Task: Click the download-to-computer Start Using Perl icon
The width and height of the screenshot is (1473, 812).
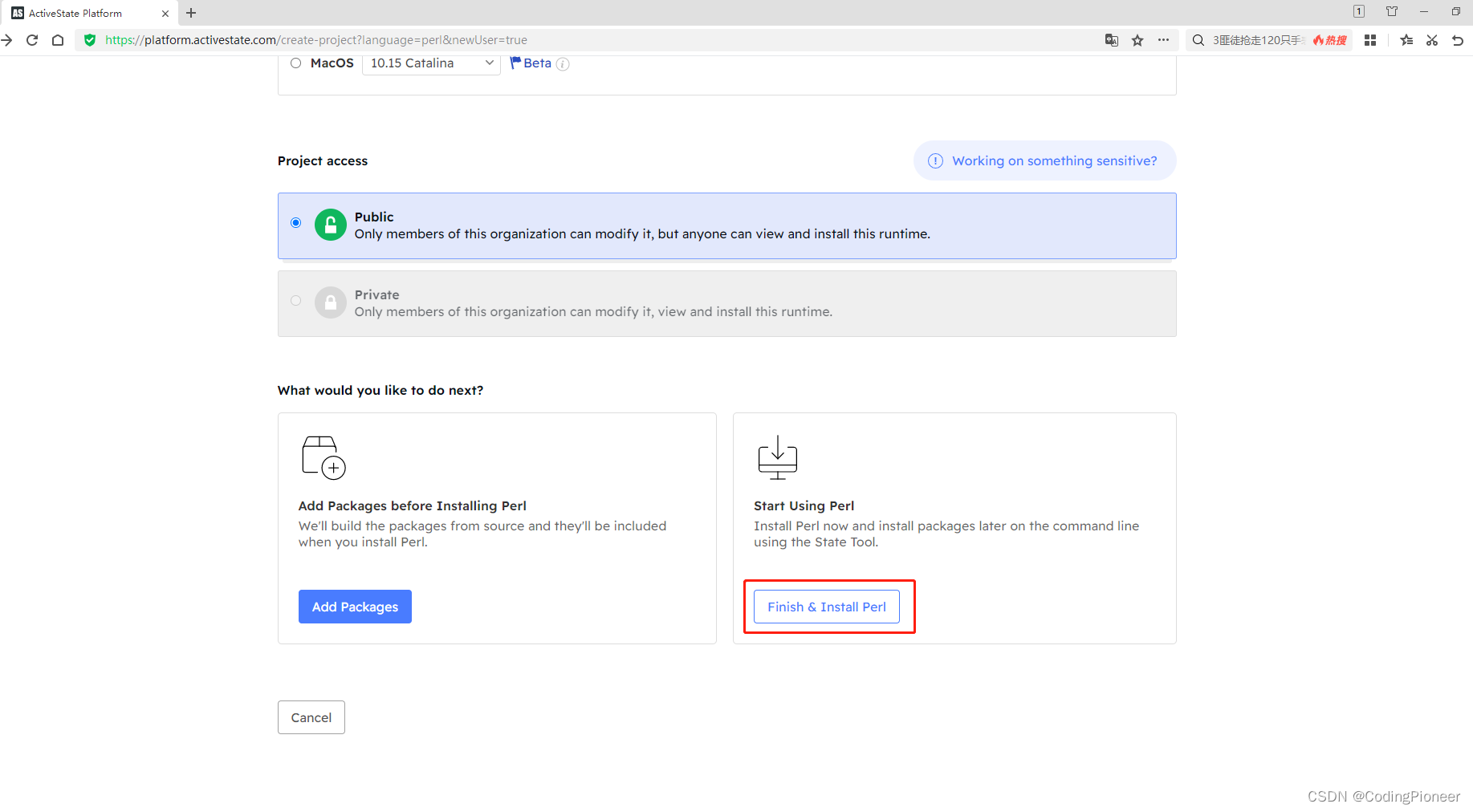Action: click(778, 457)
